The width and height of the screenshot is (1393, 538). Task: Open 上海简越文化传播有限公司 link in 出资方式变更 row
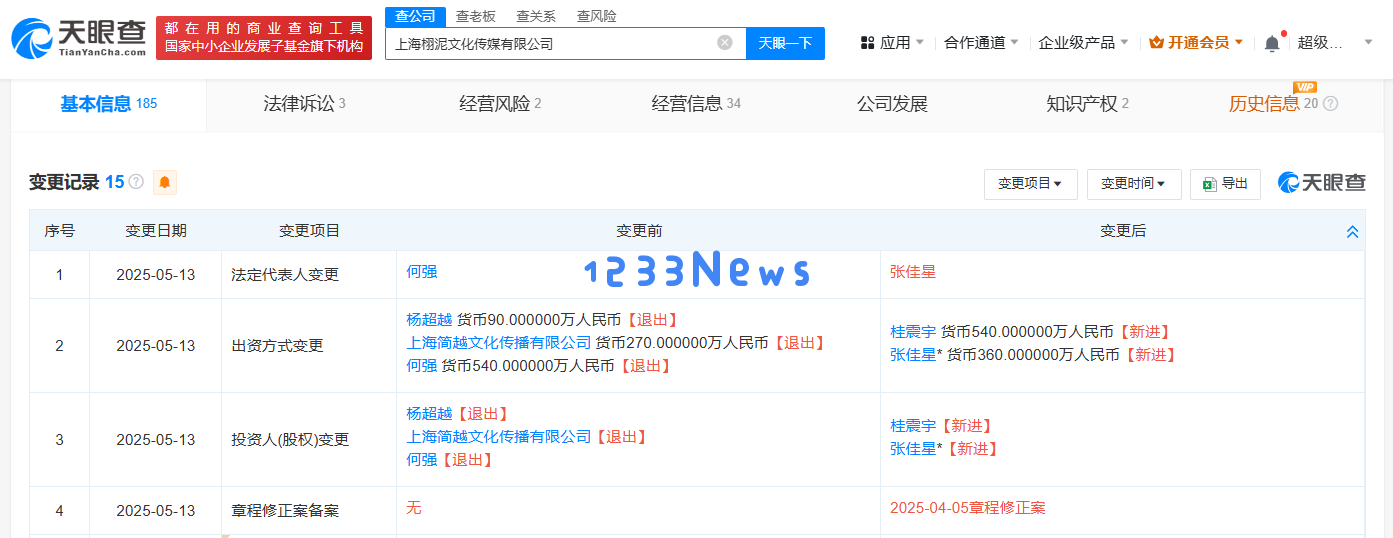[x=499, y=343]
